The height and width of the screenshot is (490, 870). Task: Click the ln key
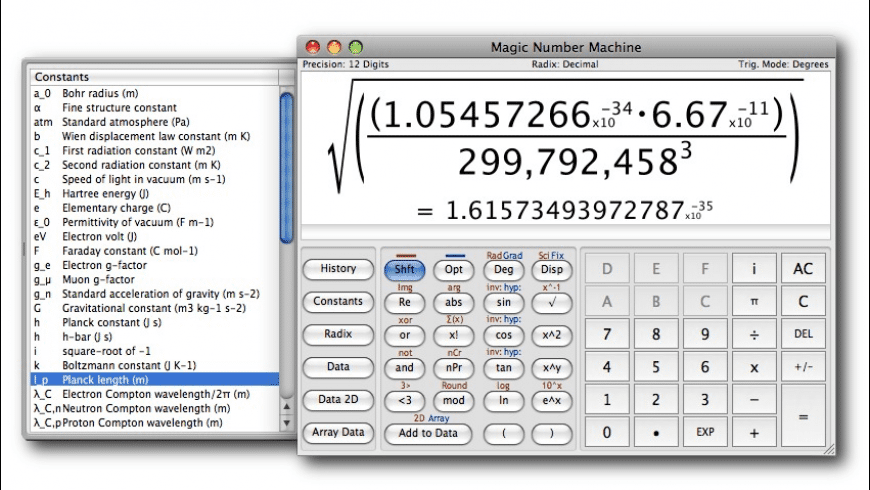pyautogui.click(x=503, y=401)
